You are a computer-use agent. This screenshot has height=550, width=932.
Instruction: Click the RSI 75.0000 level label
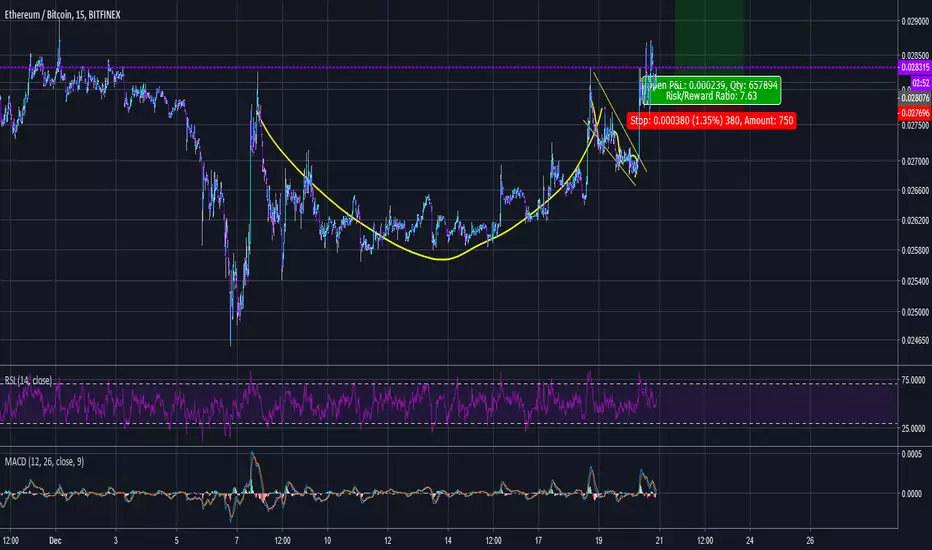coord(914,380)
